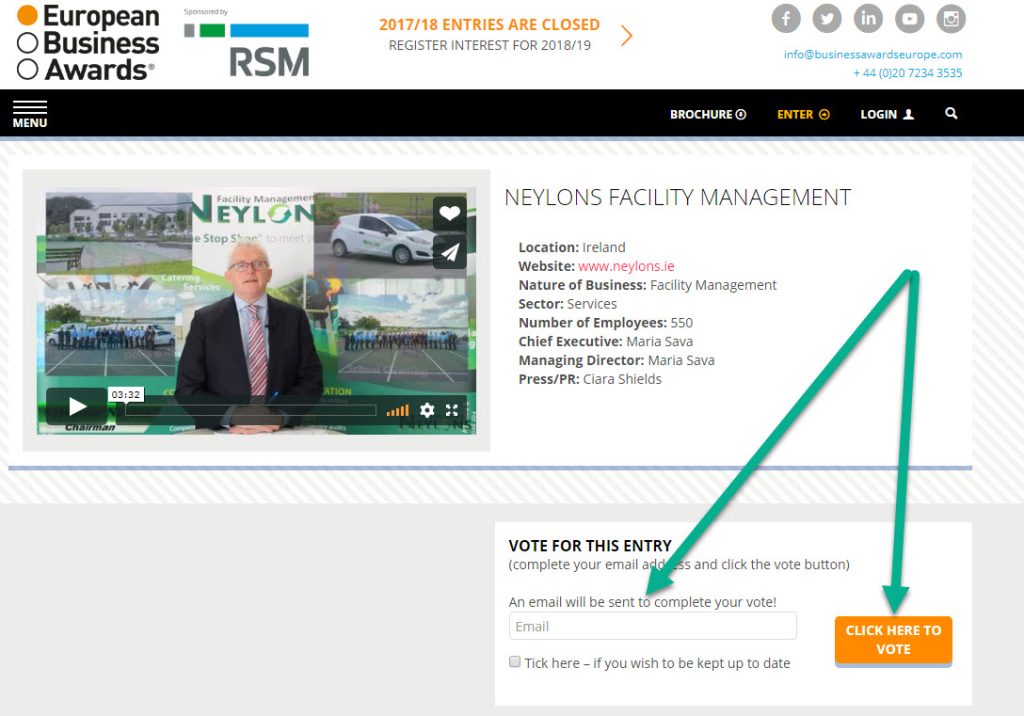This screenshot has height=716, width=1024.
Task: Open the hamburger MENU
Action: (30, 114)
